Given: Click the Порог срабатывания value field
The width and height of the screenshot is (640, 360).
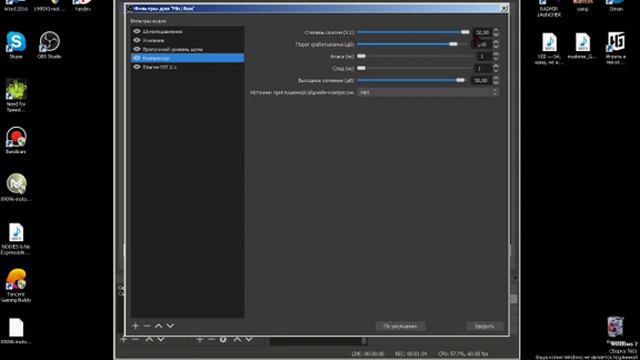Looking at the screenshot, I should [482, 44].
